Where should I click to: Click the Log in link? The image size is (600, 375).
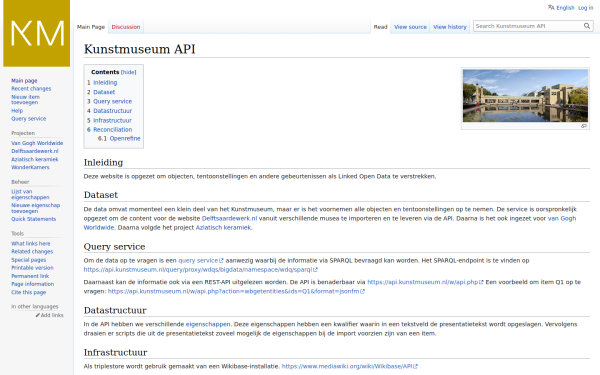click(x=585, y=8)
